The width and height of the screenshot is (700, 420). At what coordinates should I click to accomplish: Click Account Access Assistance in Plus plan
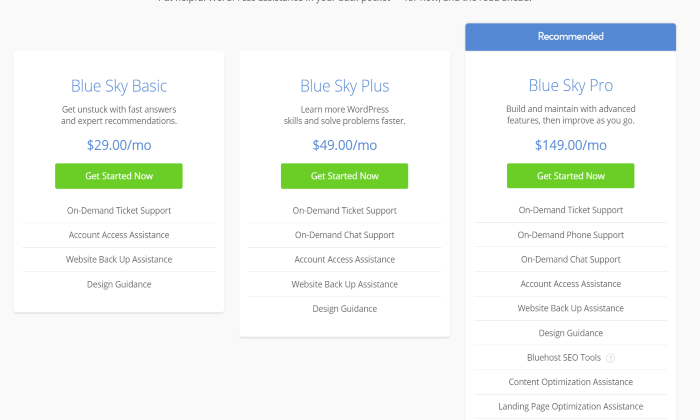pyautogui.click(x=344, y=259)
